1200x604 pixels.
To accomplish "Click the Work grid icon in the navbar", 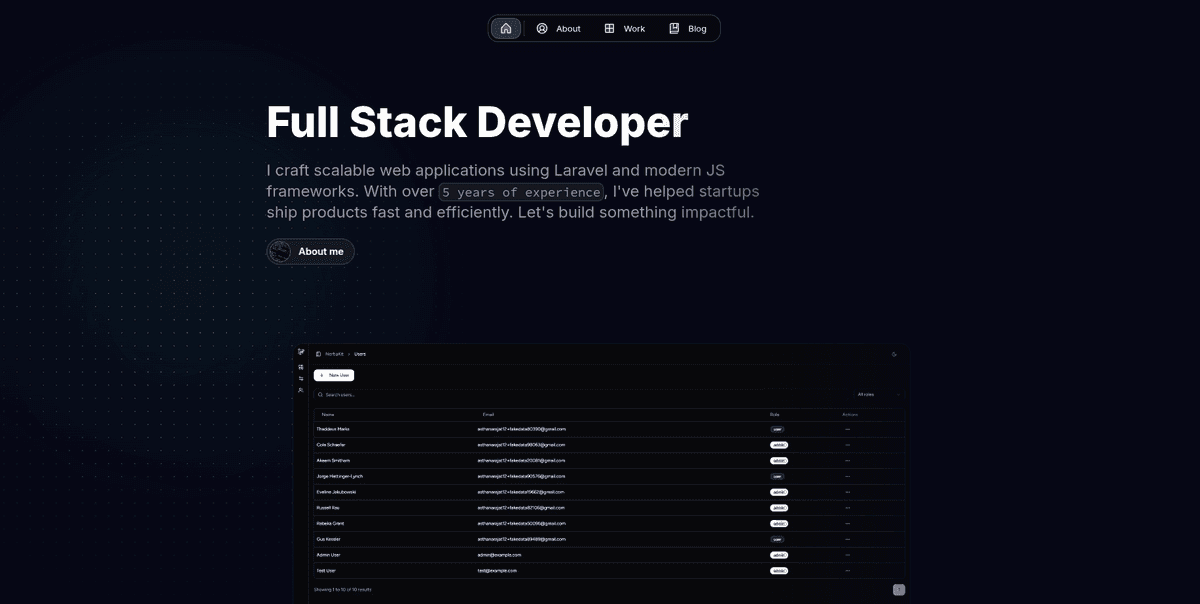I will pos(610,28).
